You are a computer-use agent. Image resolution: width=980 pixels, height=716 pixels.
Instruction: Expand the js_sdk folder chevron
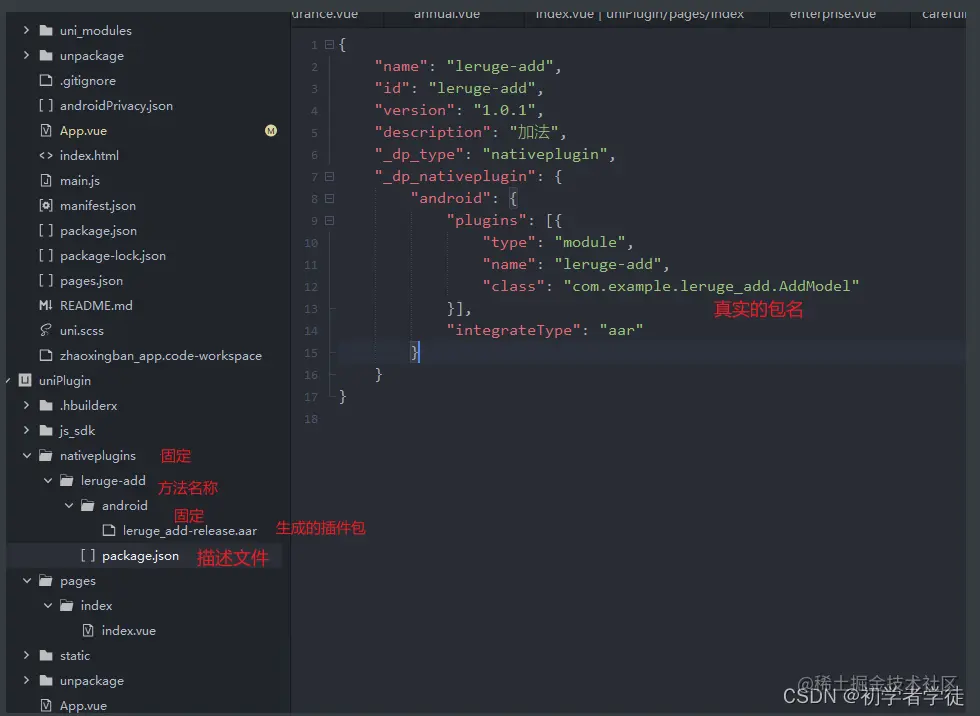click(x=26, y=430)
